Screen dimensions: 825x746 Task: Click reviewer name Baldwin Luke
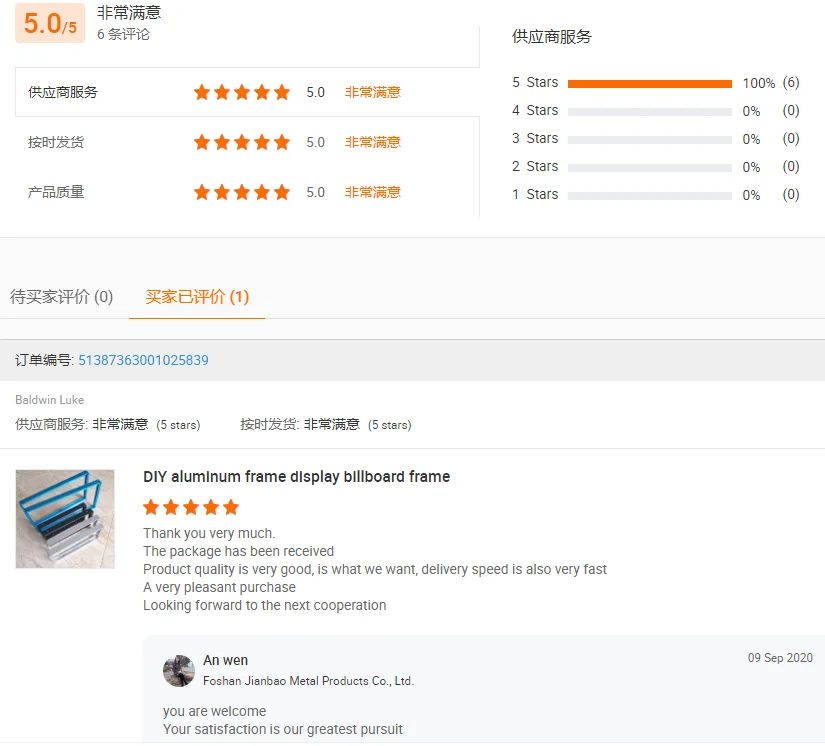click(49, 400)
